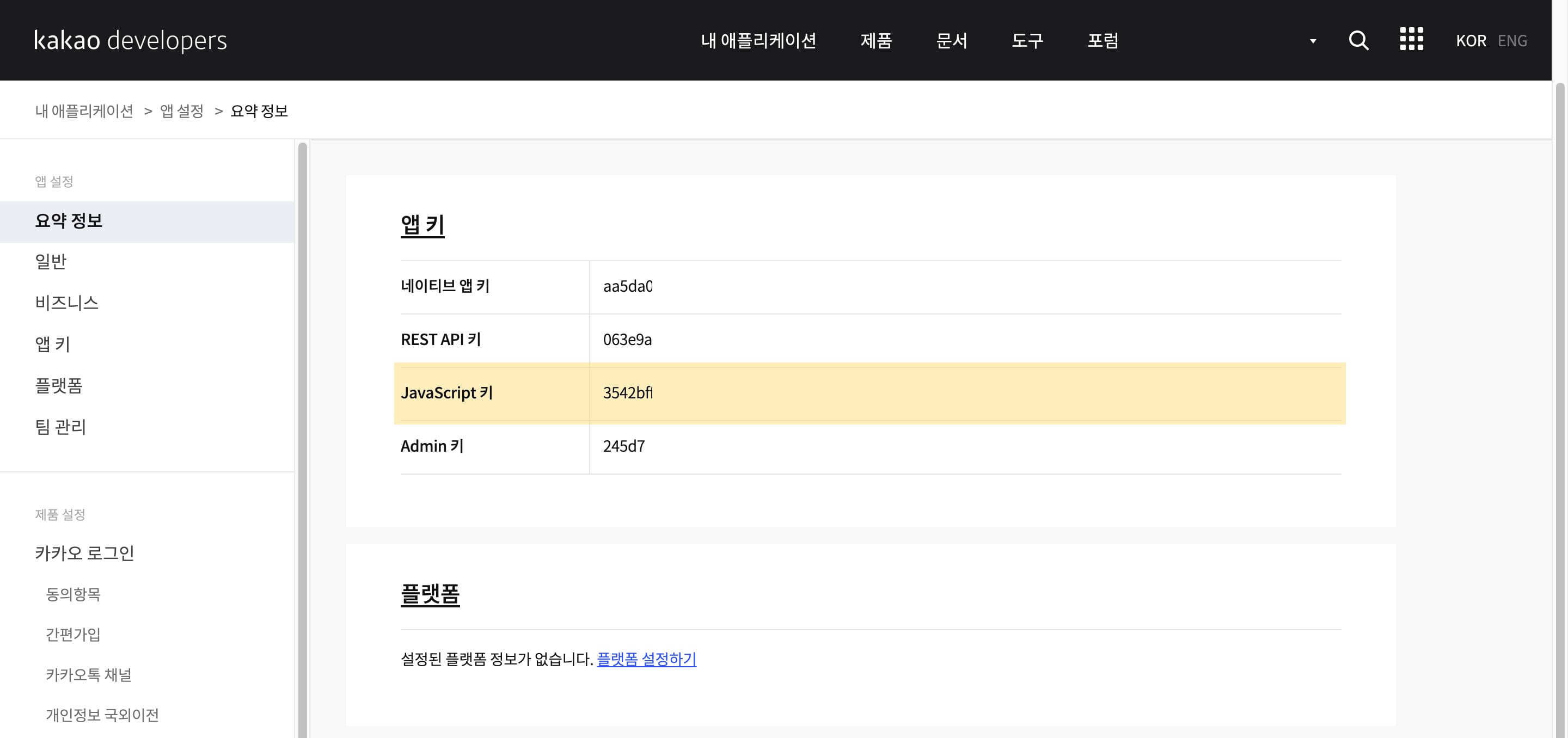Expand the account dropdown arrow

click(x=1313, y=41)
